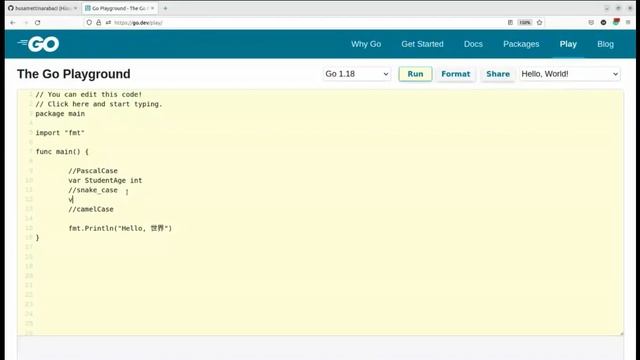Open the Docs nav menu
Image resolution: width=640 pixels, height=360 pixels.
pyautogui.click(x=473, y=44)
